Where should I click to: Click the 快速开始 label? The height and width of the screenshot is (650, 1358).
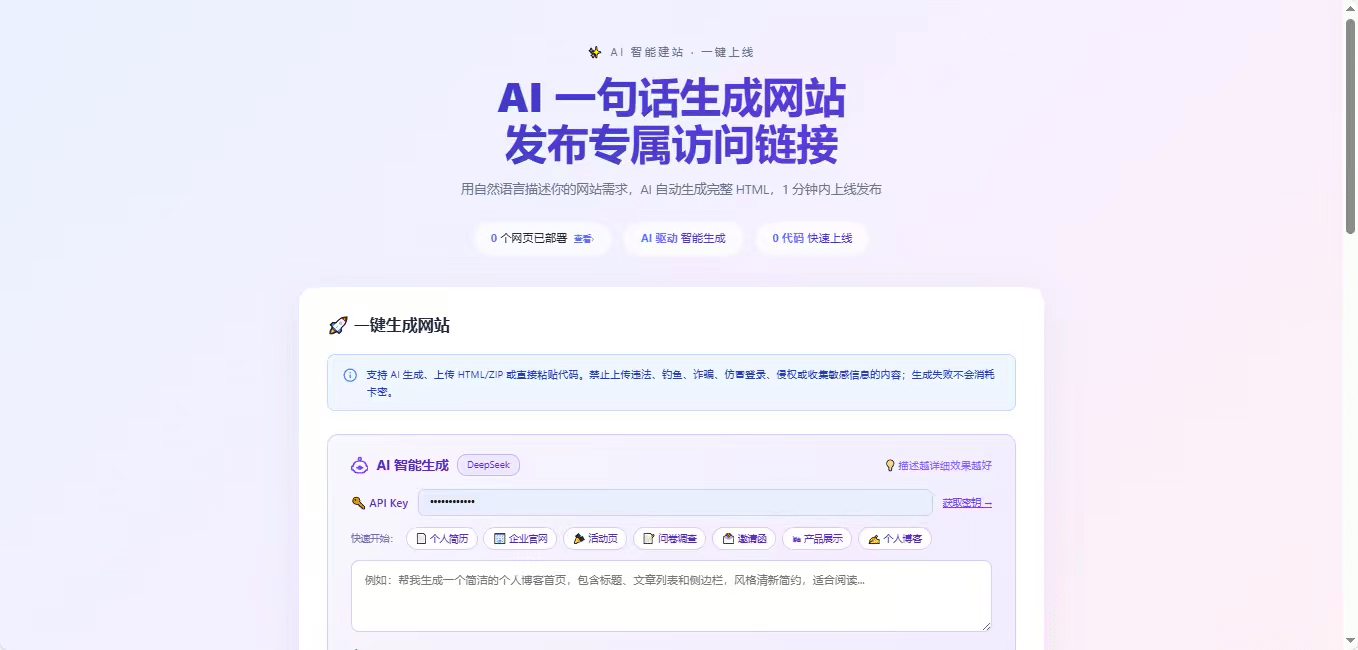(x=372, y=539)
